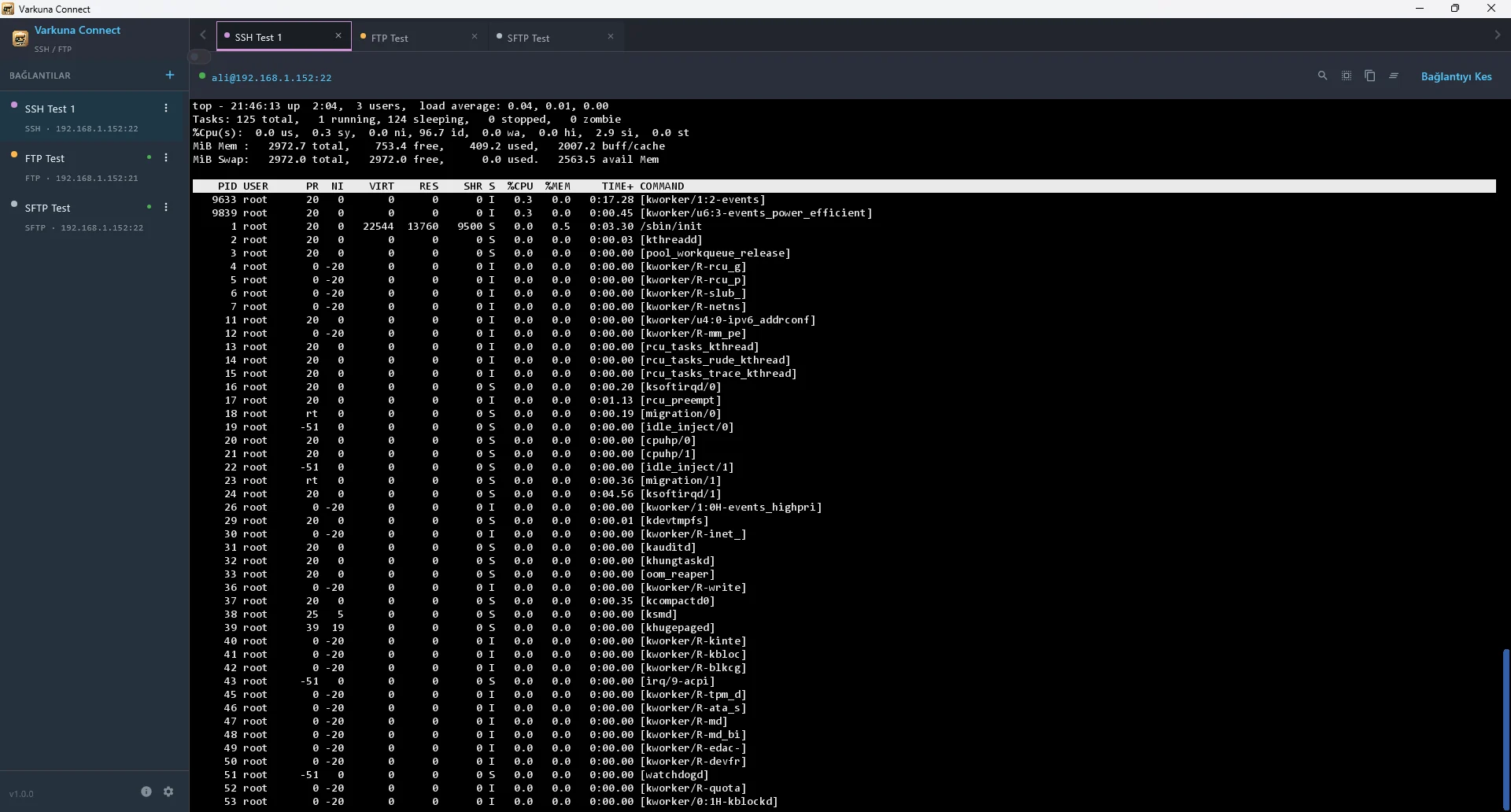Image resolution: width=1511 pixels, height=812 pixels.
Task: Click the v1.0.0 version label
Action: pos(21,794)
